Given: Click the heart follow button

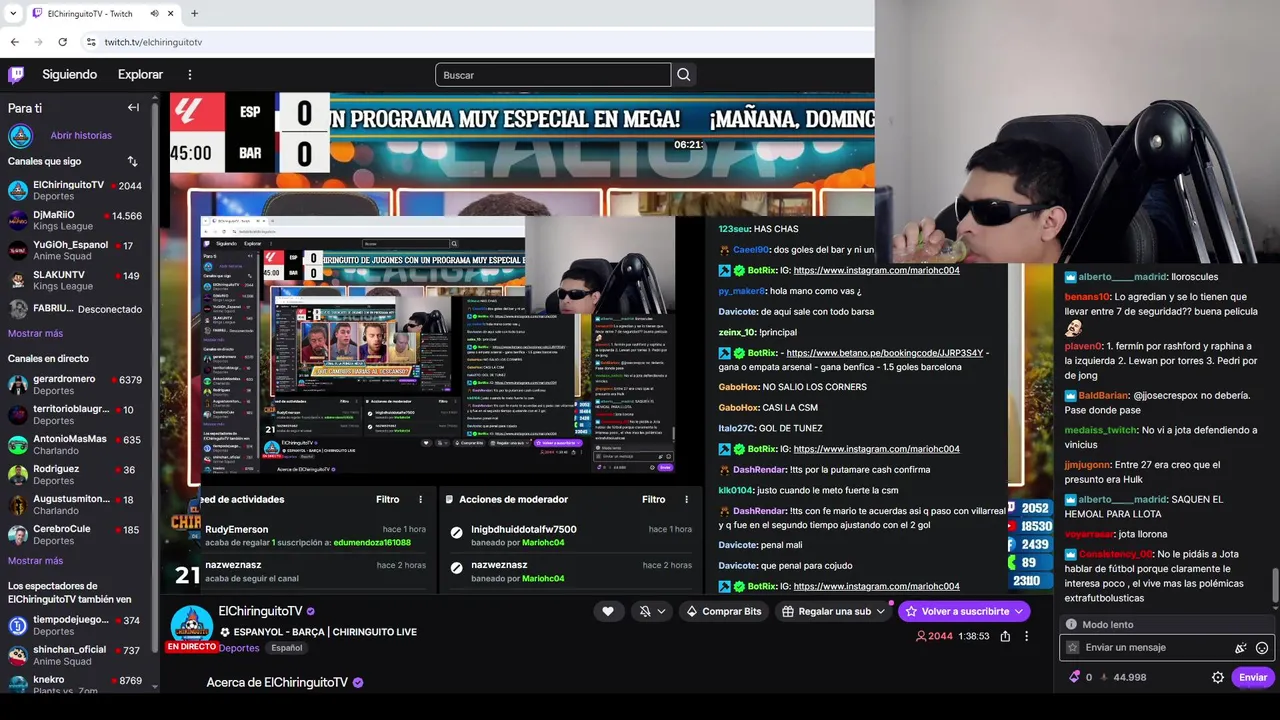Looking at the screenshot, I should [608, 611].
